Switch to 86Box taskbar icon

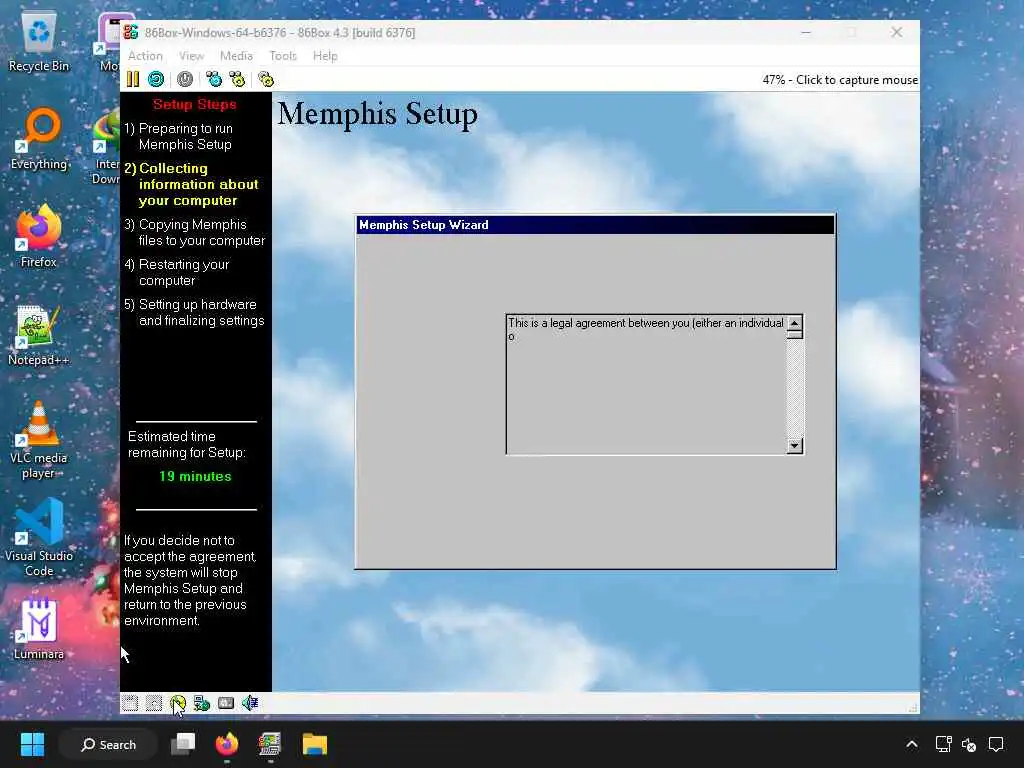pyautogui.click(x=270, y=744)
